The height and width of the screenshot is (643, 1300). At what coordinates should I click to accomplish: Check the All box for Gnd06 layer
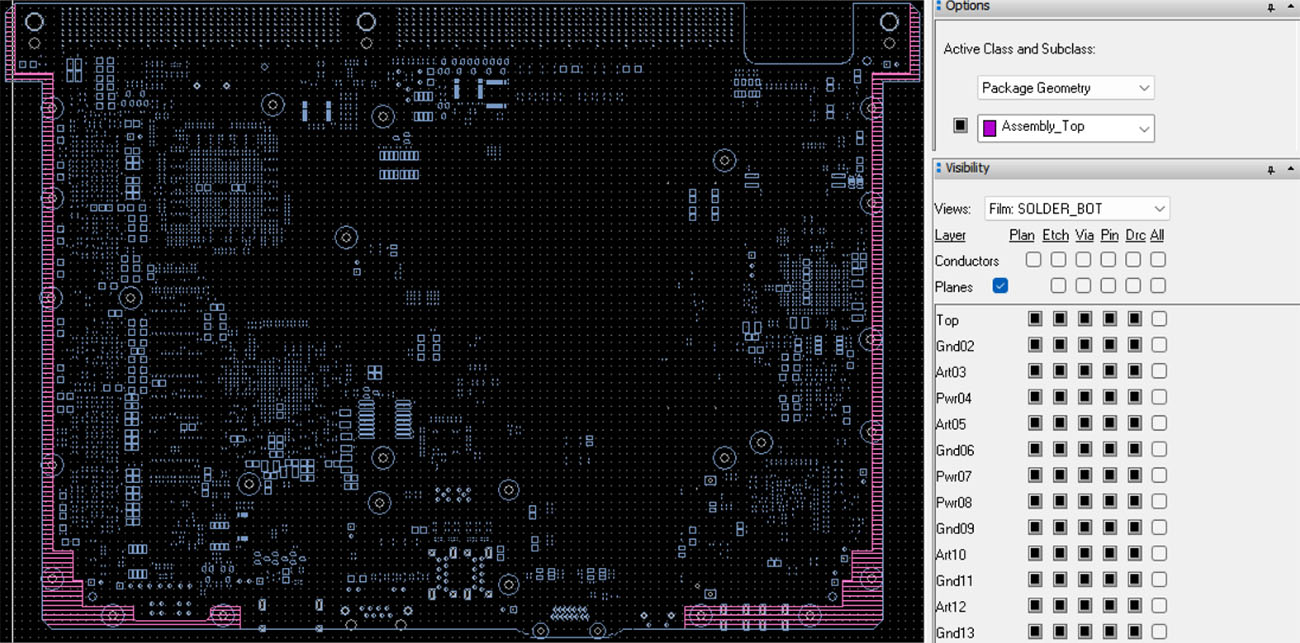(x=1158, y=449)
